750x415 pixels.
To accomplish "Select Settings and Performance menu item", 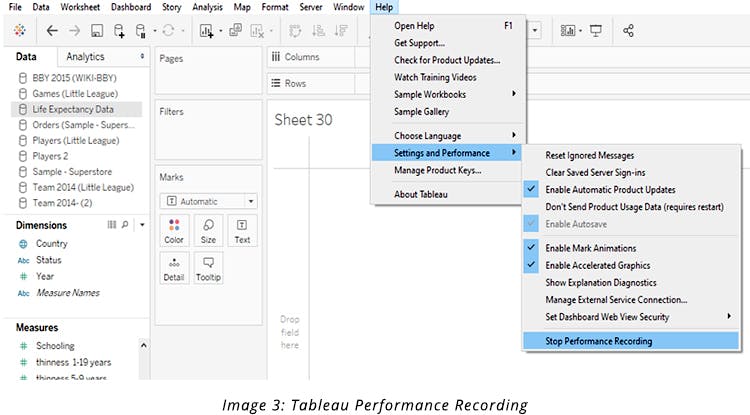I will [447, 153].
